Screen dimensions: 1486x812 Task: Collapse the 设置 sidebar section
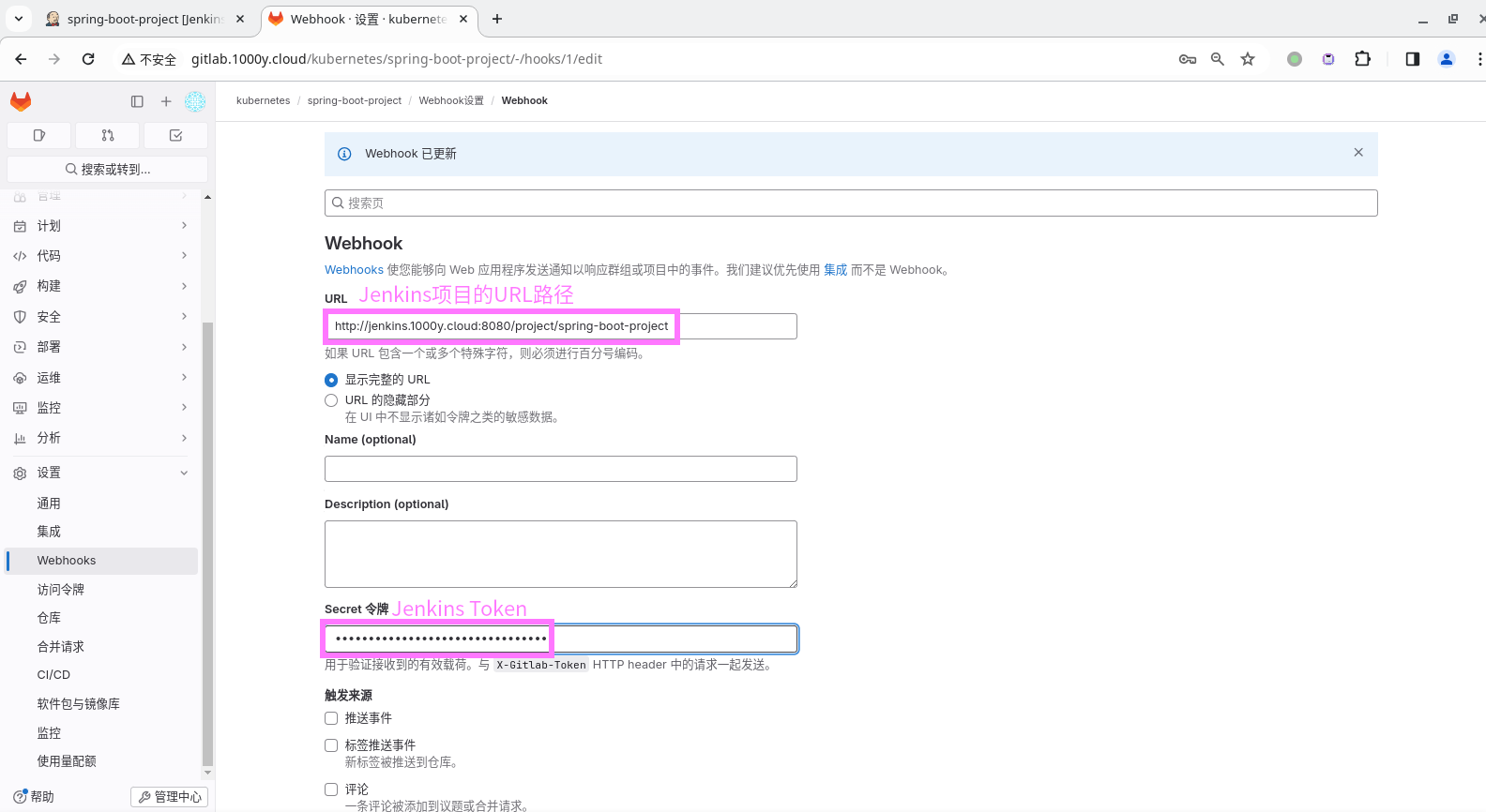[101, 473]
